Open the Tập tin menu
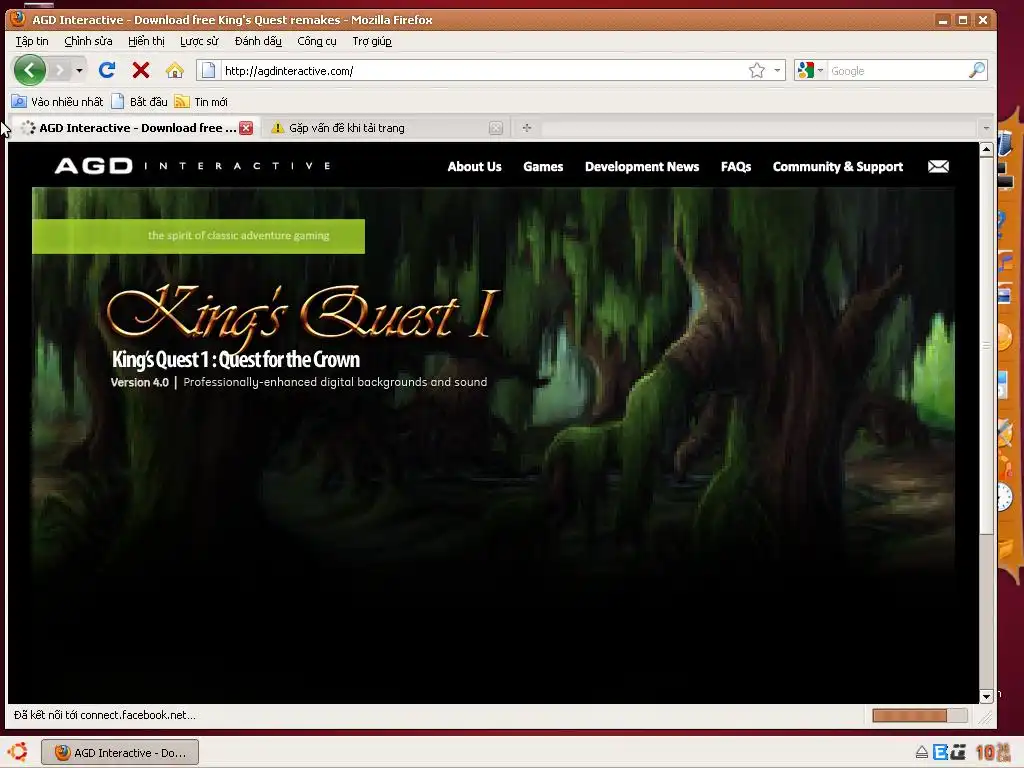This screenshot has height=768, width=1024. pos(32,41)
